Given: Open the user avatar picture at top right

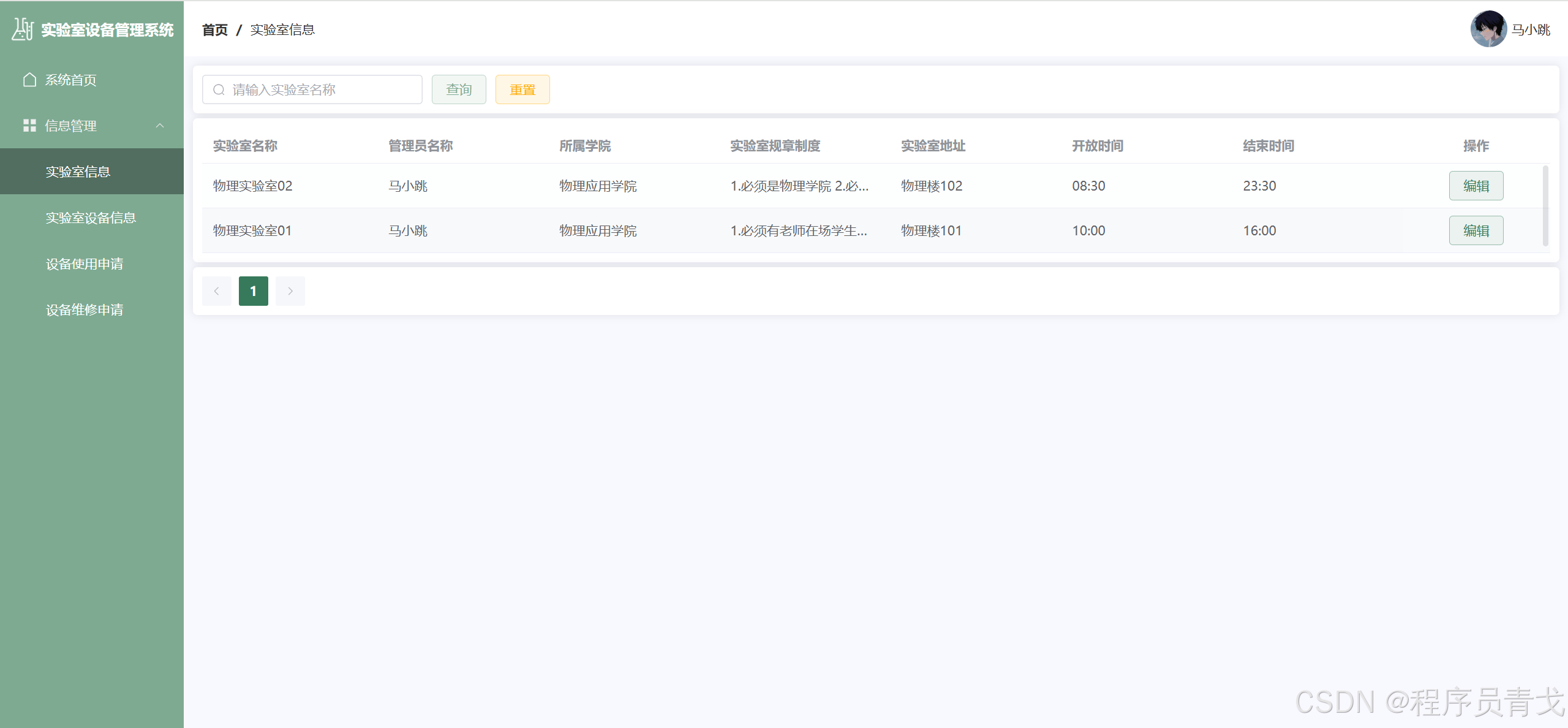Looking at the screenshot, I should coord(1488,29).
